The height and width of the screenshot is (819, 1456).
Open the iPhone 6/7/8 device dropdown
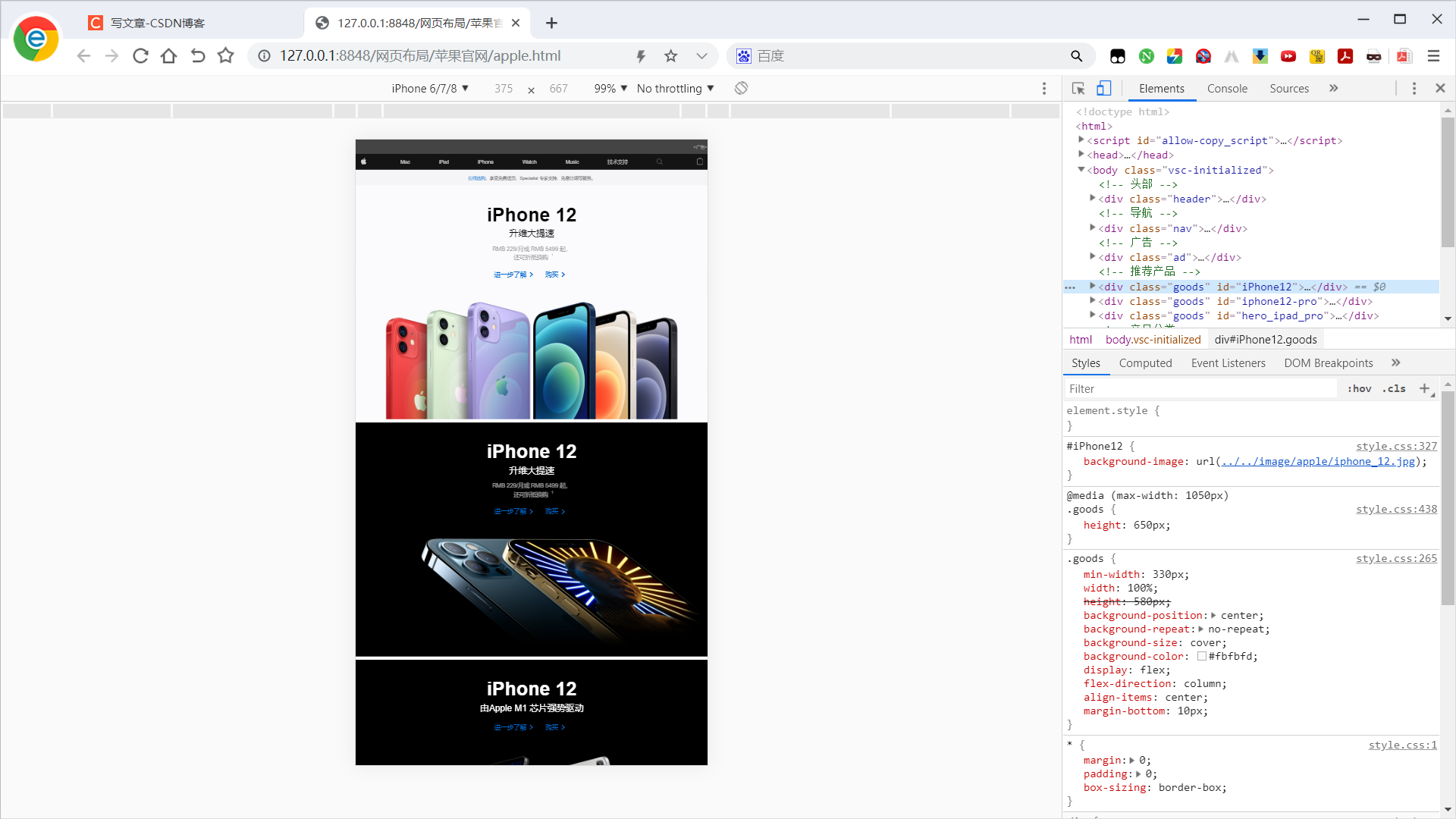430,89
